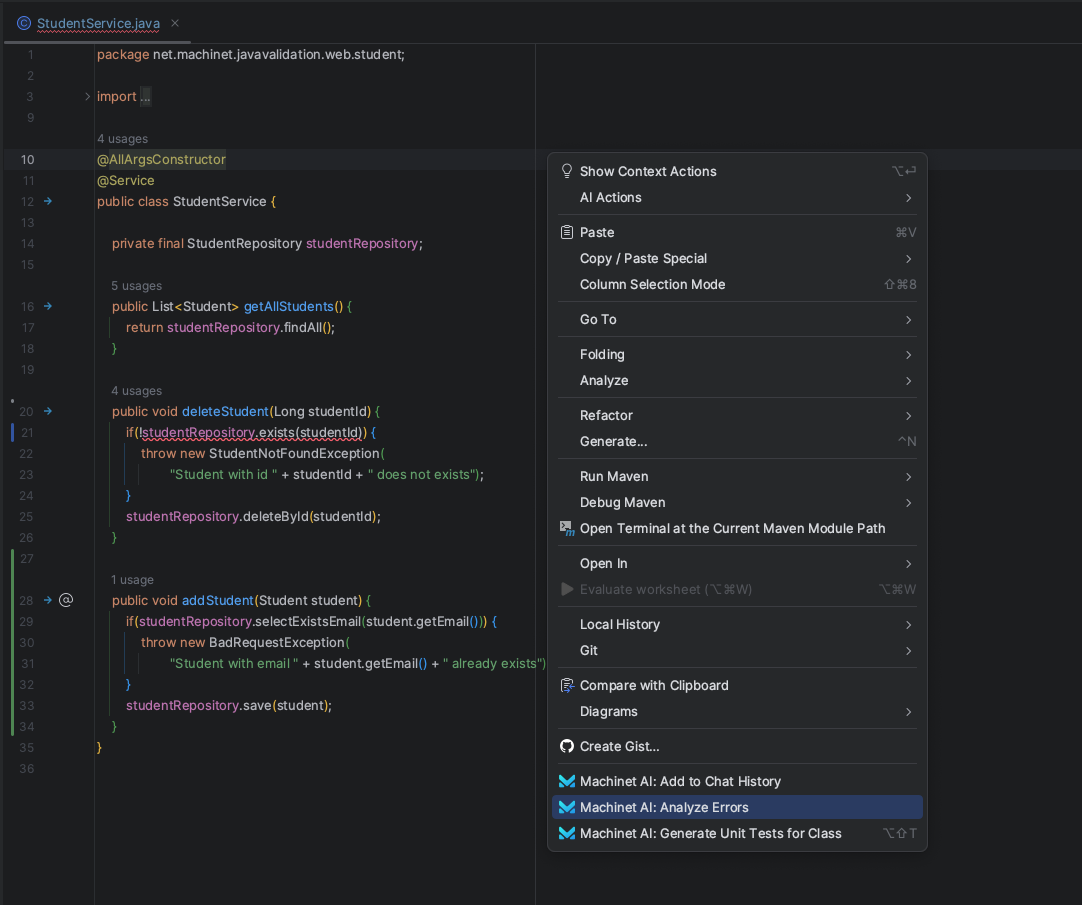Click the lightbulb icon beside Show Context Actions
This screenshot has width=1082, height=905.
[567, 171]
